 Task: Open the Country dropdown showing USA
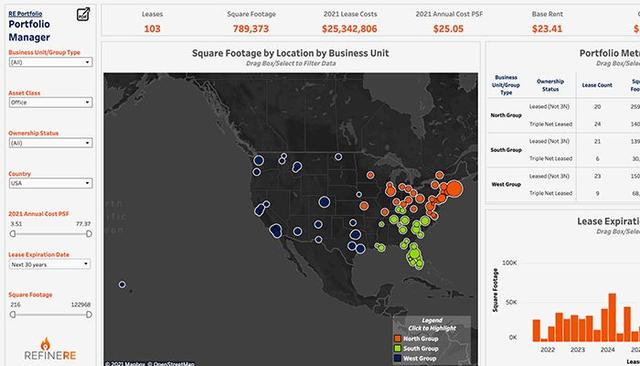(x=51, y=183)
